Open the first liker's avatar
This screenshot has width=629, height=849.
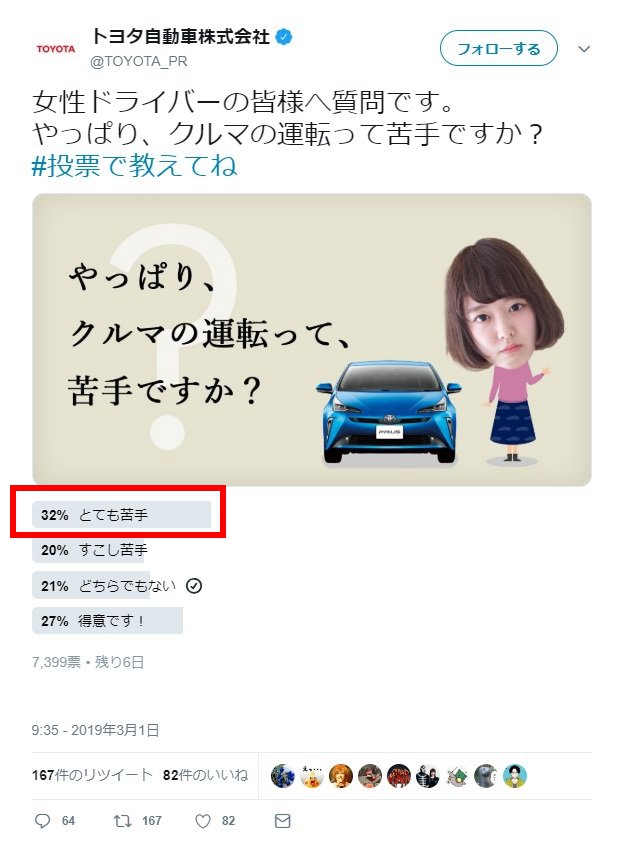point(282,776)
